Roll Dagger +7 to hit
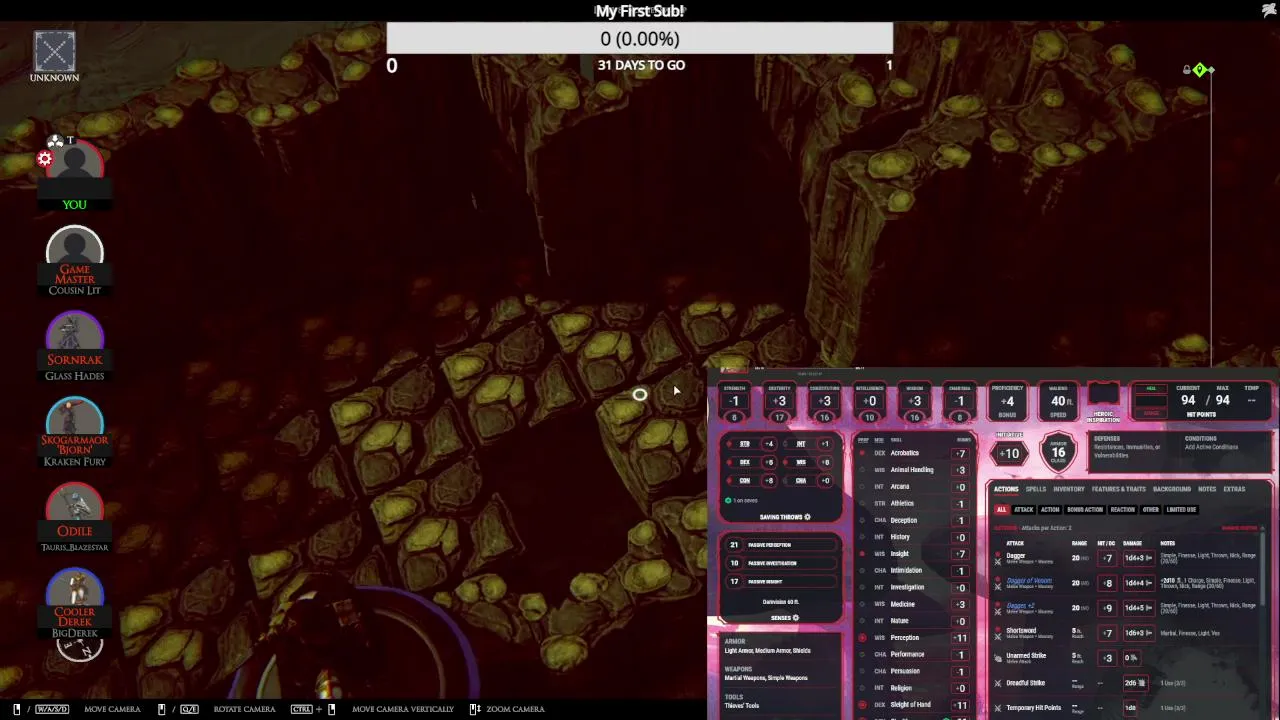This screenshot has height=720, width=1280. point(1107,558)
